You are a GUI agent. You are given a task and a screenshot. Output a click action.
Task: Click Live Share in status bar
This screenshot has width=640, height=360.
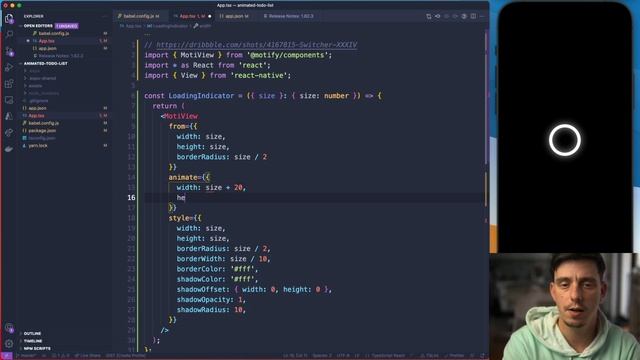pos(87,356)
